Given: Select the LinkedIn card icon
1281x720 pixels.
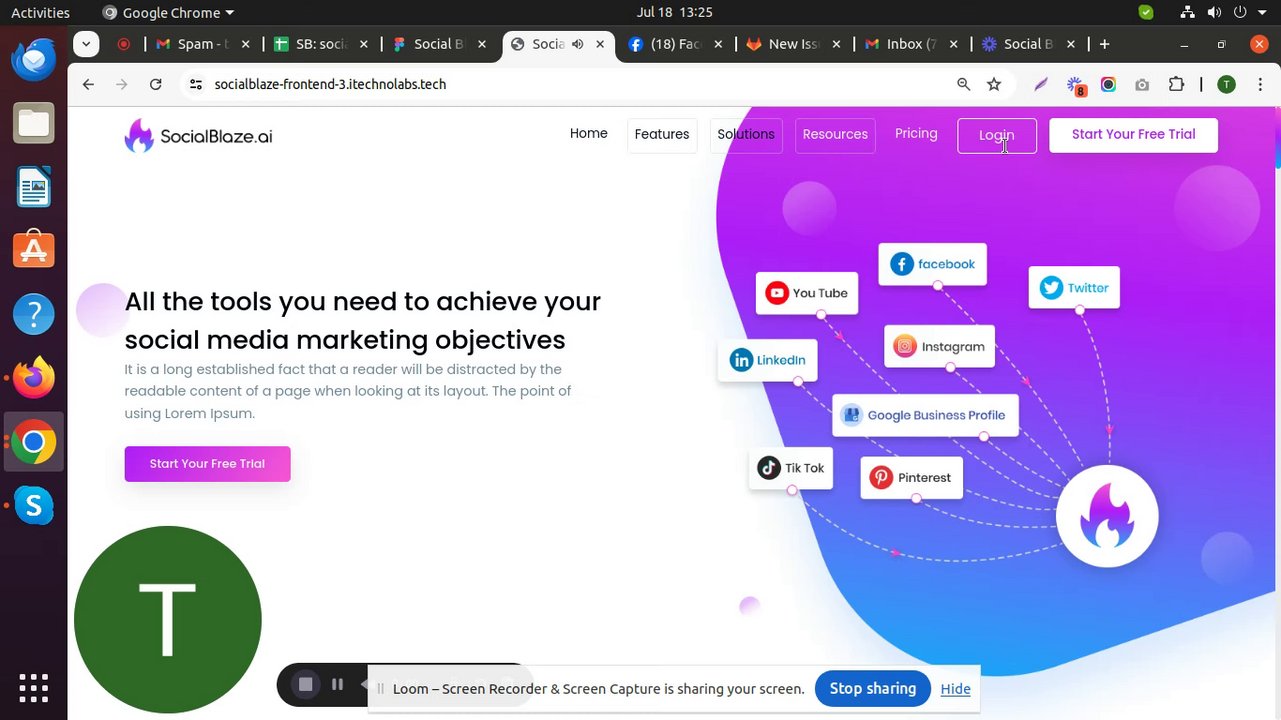Looking at the screenshot, I should coord(741,360).
